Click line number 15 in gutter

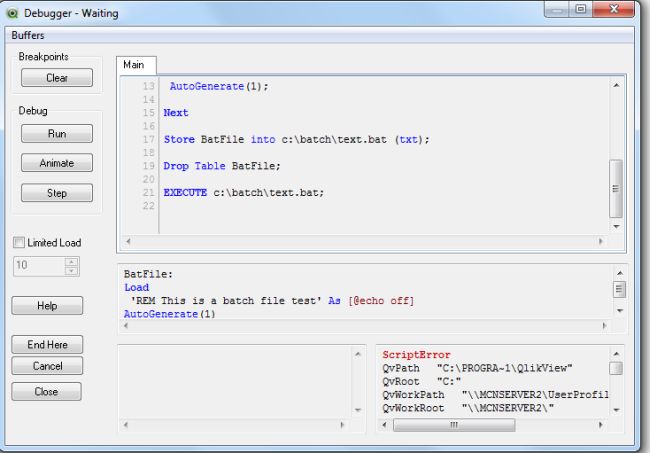[148, 113]
